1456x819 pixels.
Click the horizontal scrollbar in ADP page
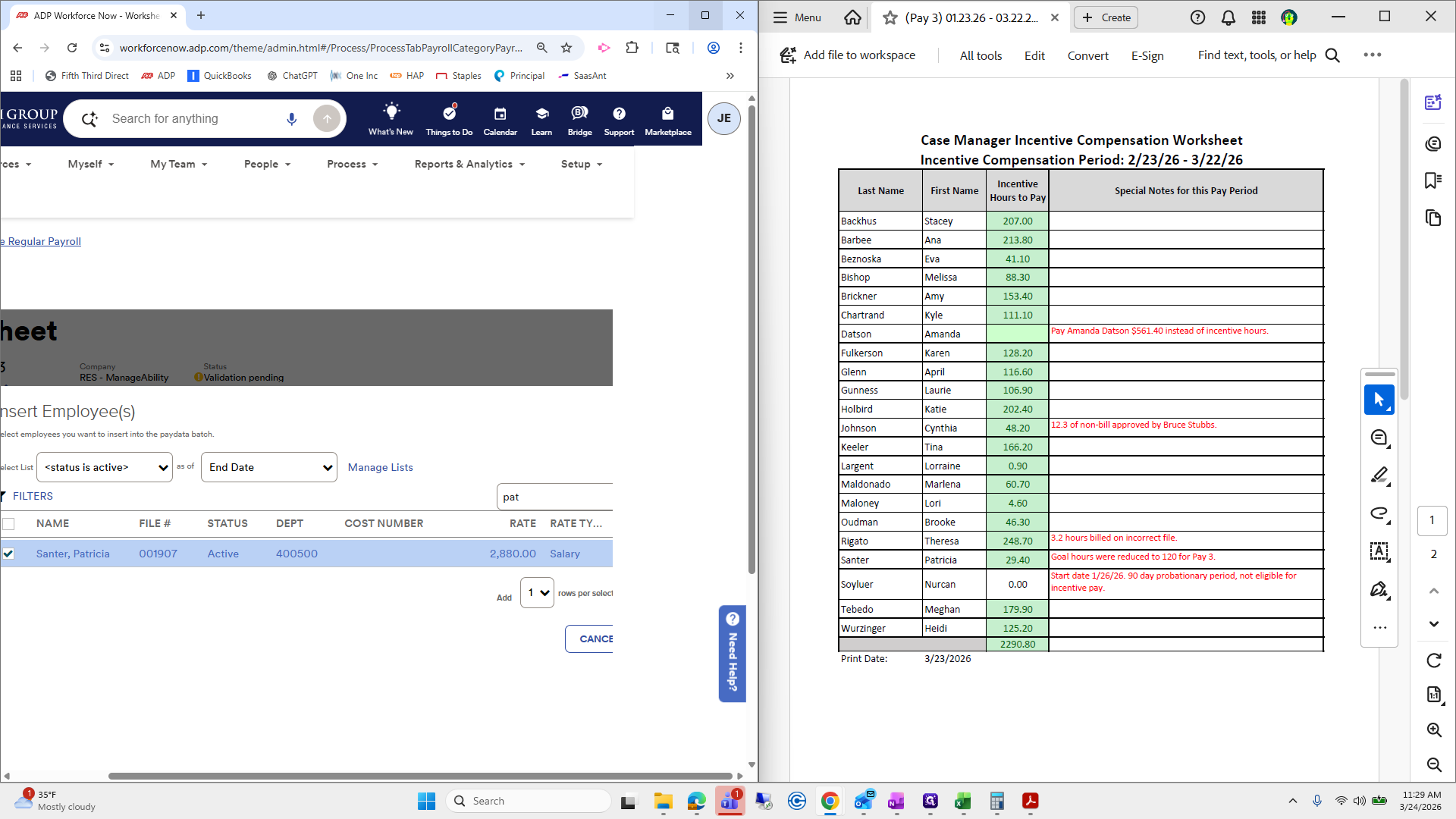point(421,776)
